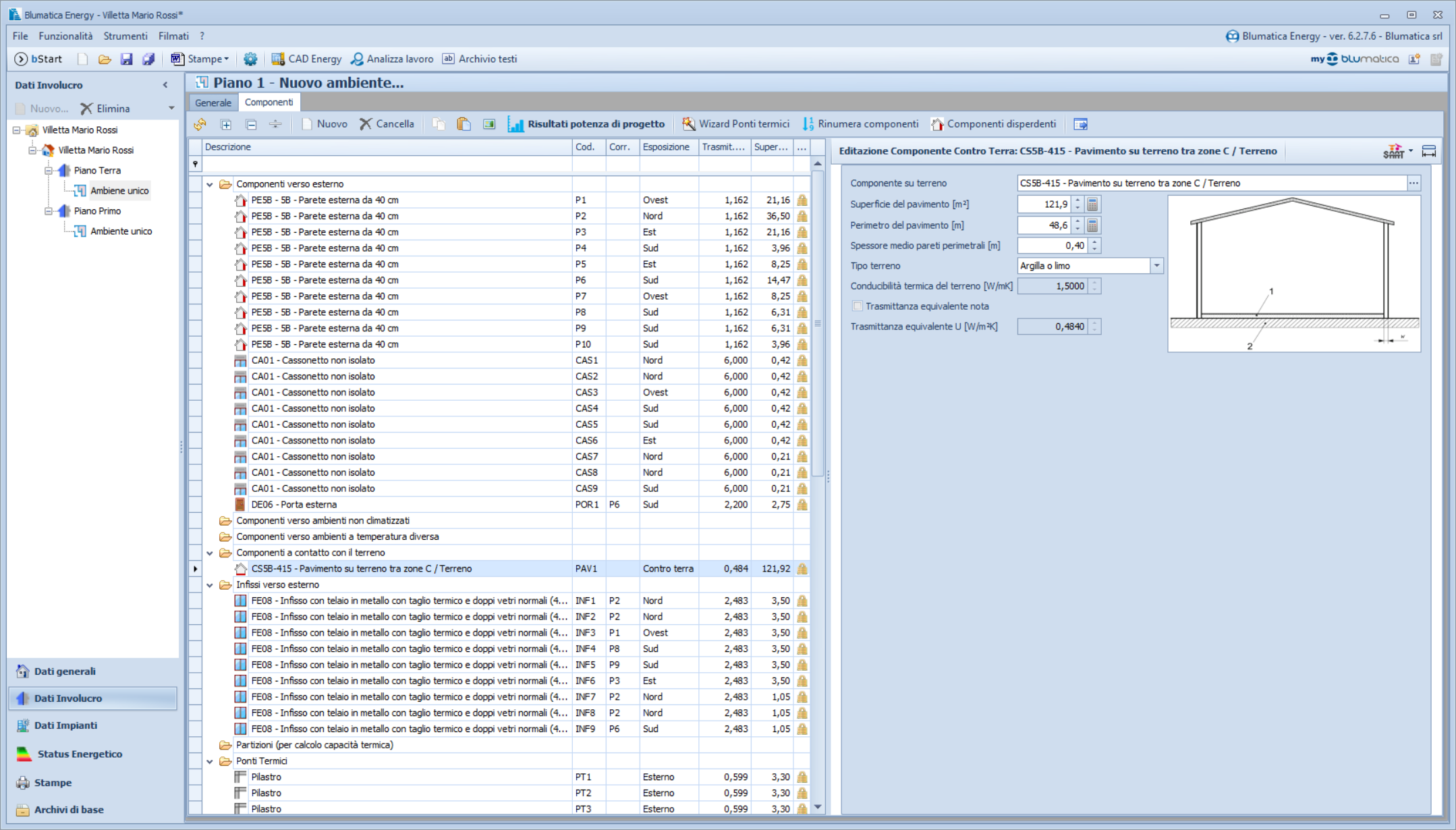1456x830 pixels.
Task: Open CAD Energy tool
Action: point(306,59)
